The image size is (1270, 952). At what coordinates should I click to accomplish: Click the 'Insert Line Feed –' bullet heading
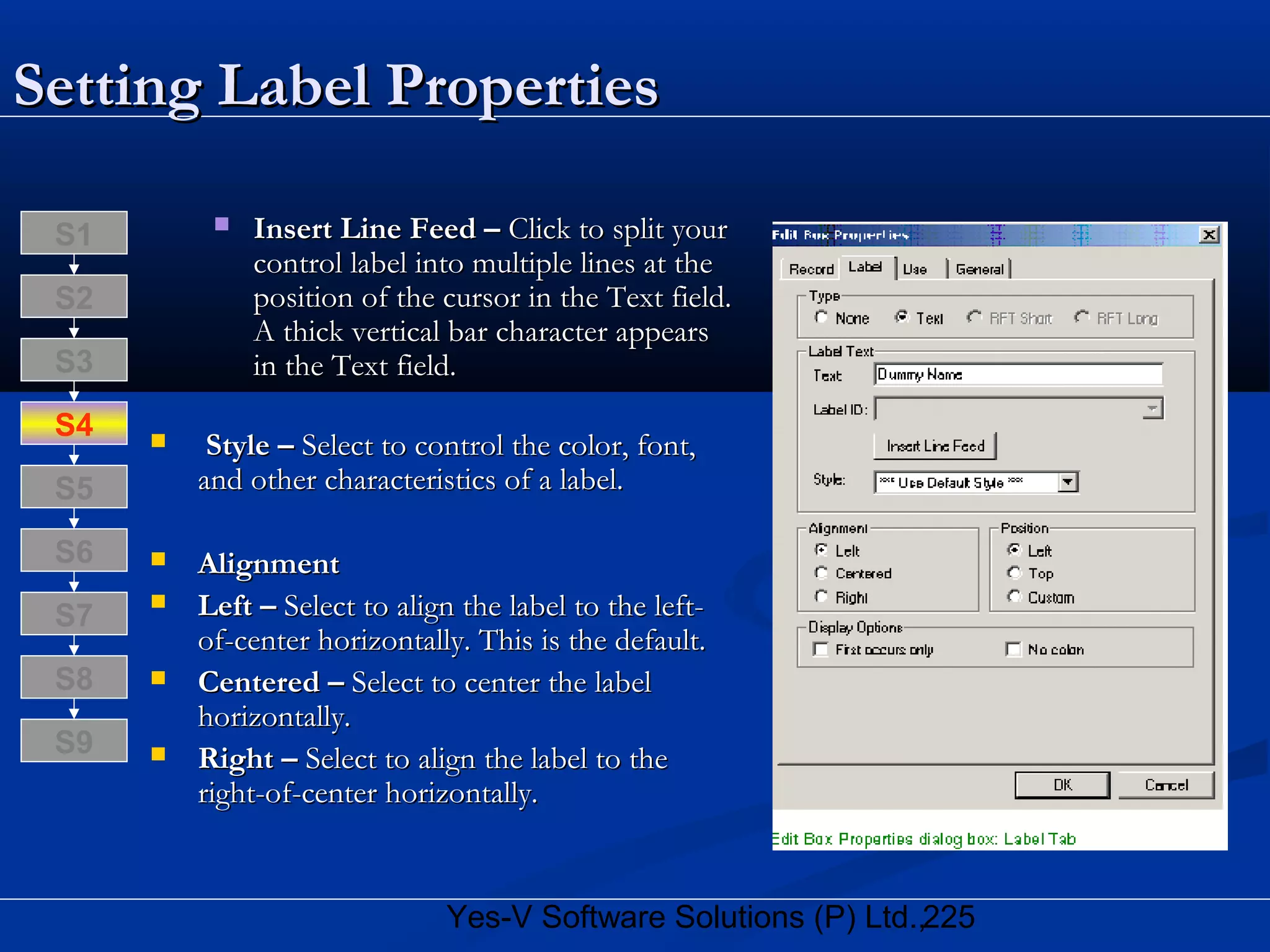(x=377, y=229)
